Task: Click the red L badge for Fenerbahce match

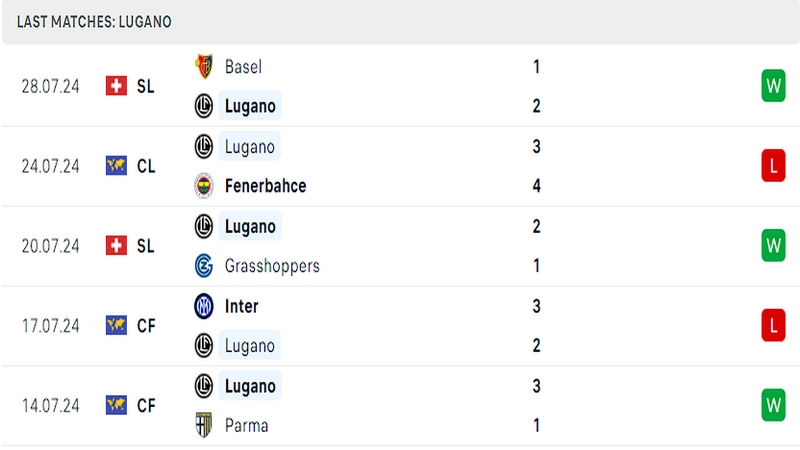Action: [773, 165]
